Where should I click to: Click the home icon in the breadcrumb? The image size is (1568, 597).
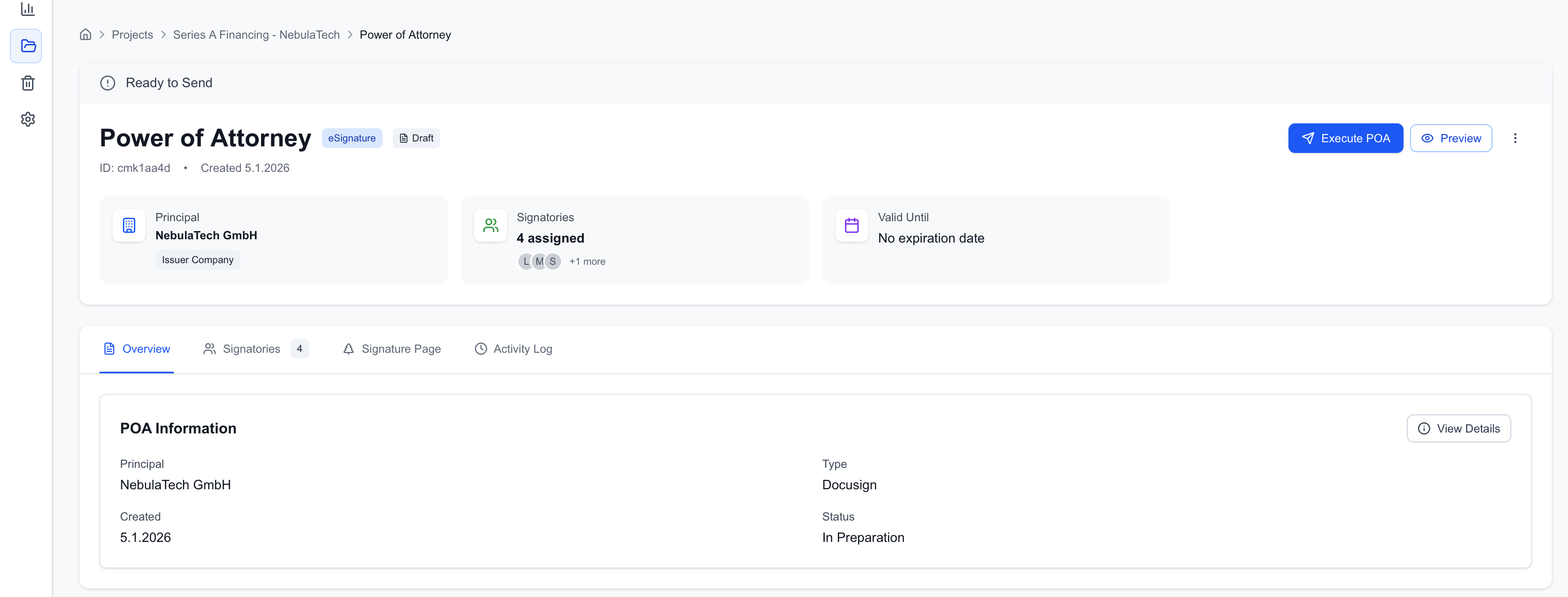click(85, 34)
